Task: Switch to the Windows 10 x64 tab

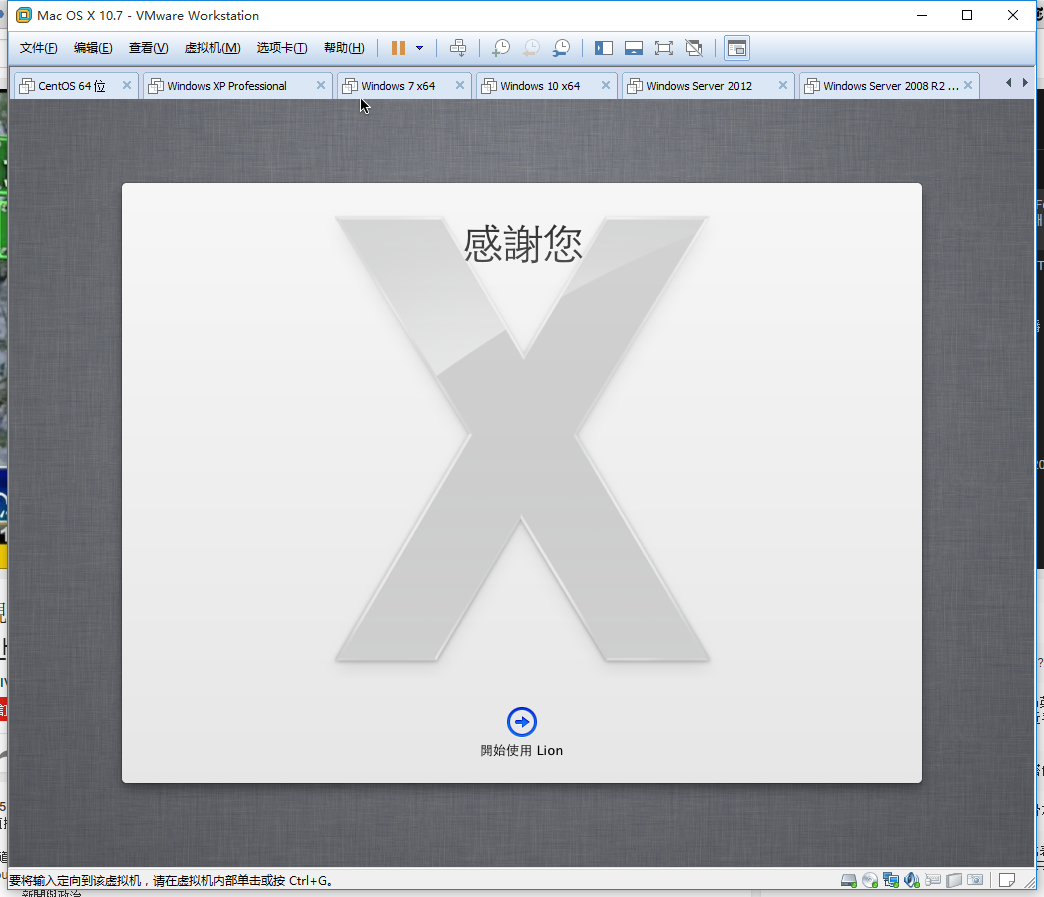Action: point(540,86)
